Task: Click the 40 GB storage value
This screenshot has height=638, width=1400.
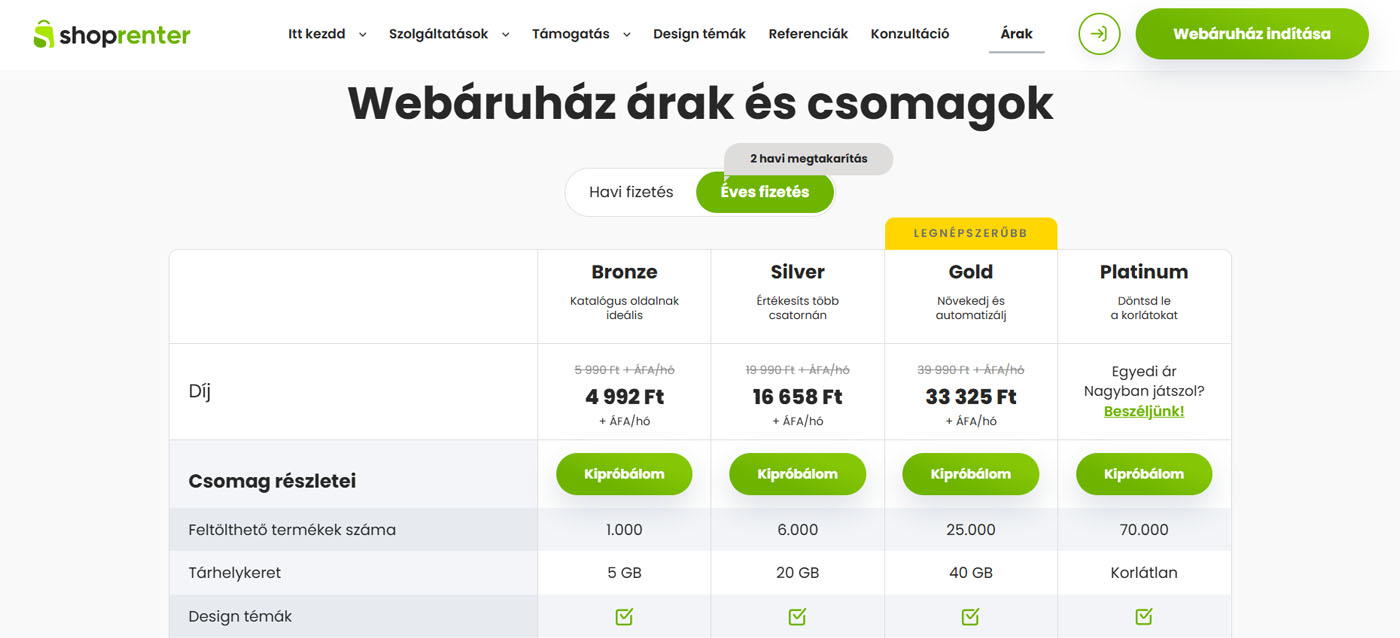Action: pyautogui.click(x=970, y=573)
